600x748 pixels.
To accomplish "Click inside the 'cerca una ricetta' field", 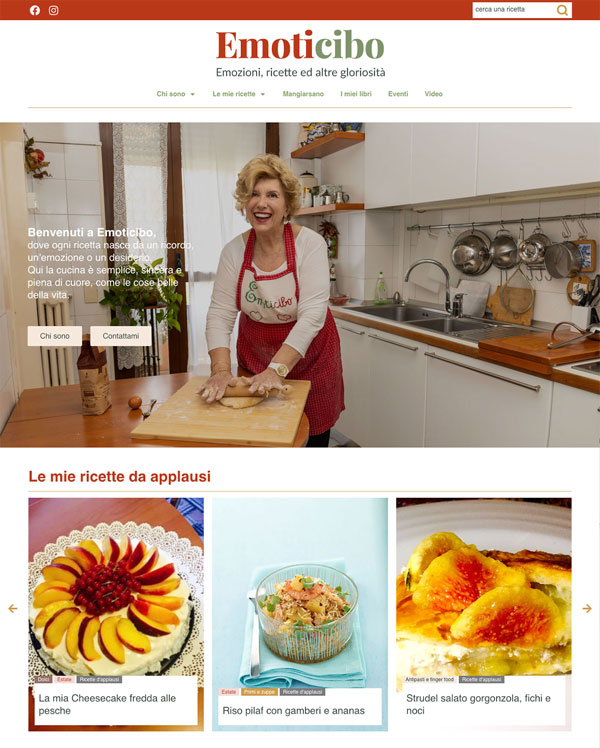I will [514, 10].
